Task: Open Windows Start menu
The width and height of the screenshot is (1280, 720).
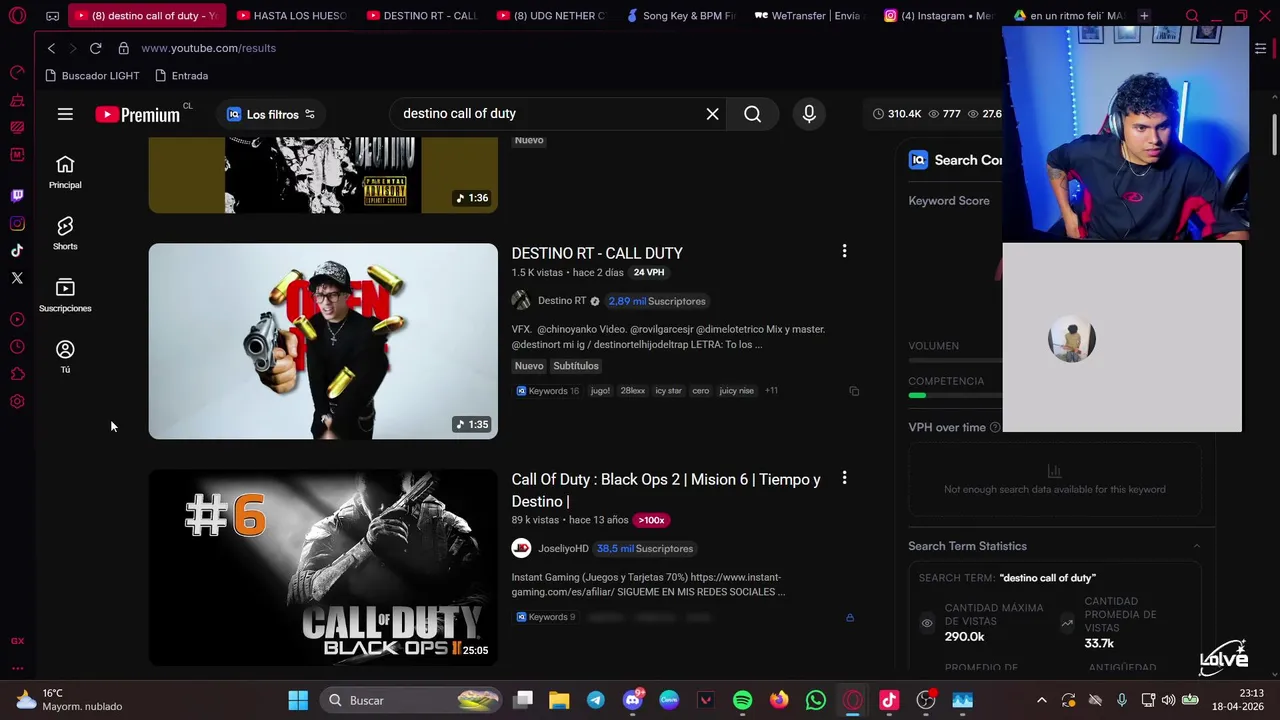Action: 298,700
